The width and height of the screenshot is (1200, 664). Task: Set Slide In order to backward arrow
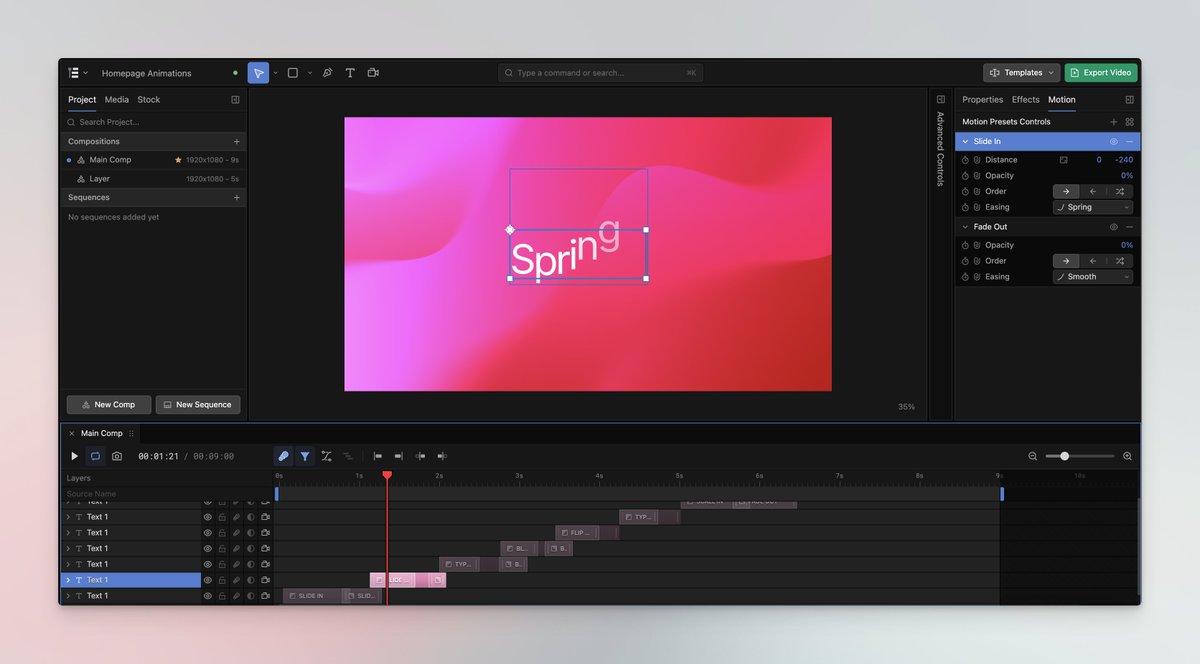(1093, 191)
